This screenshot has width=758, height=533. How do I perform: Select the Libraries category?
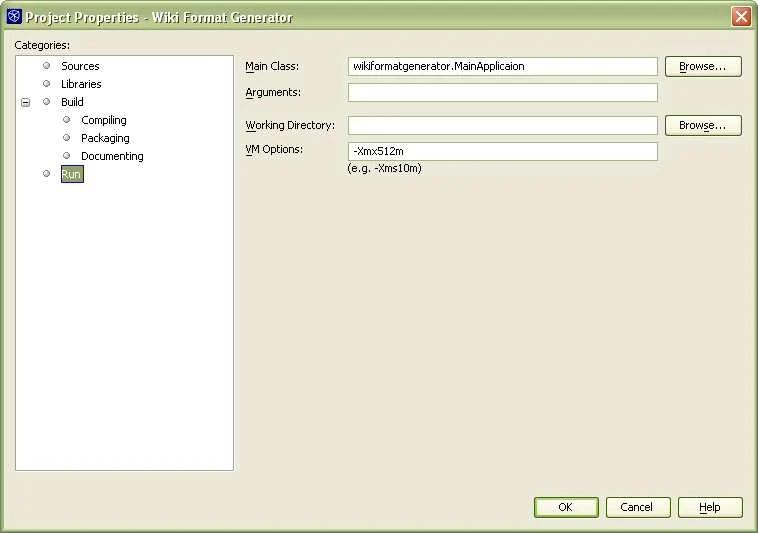pos(81,84)
